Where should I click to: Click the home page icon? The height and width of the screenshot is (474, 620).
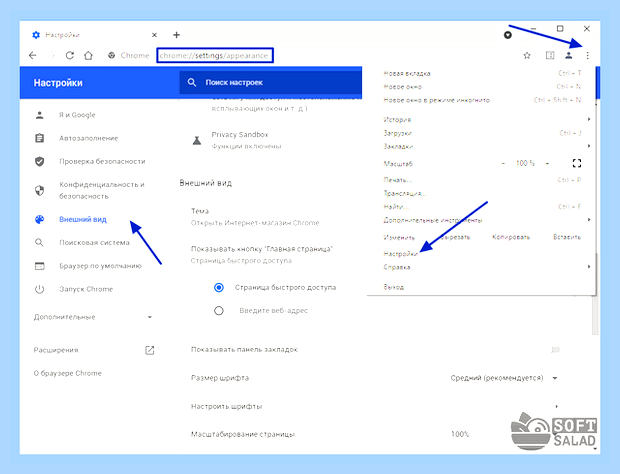click(x=88, y=55)
